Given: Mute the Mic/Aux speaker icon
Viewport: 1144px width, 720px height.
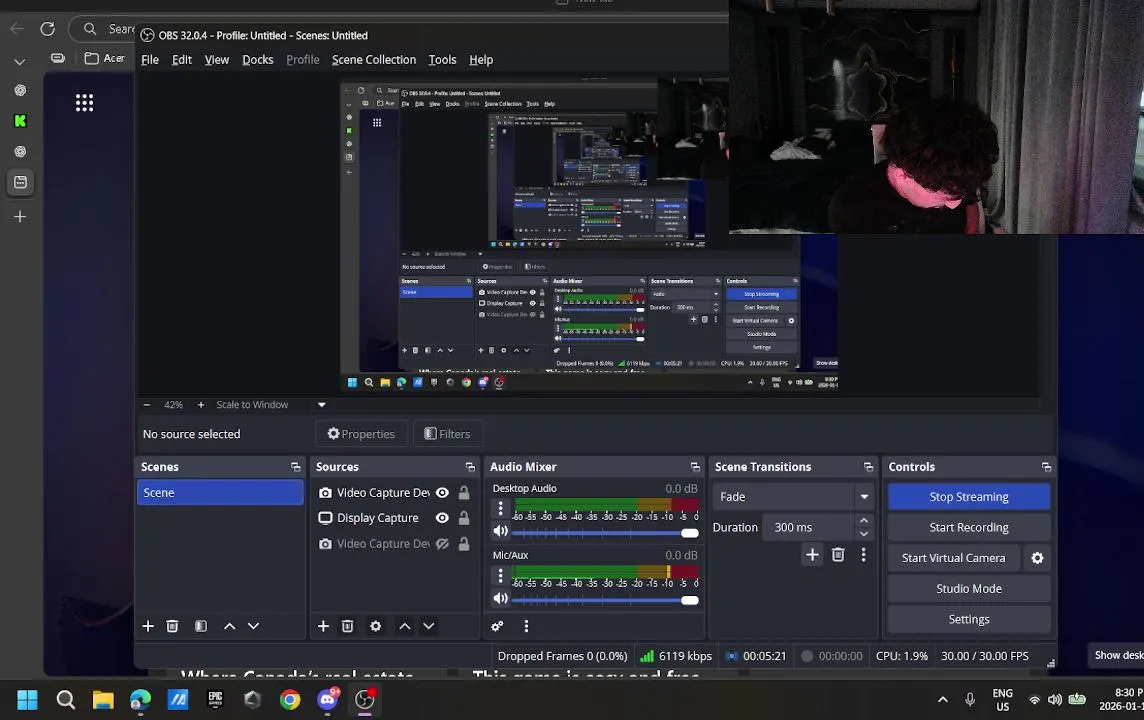Looking at the screenshot, I should (500, 599).
